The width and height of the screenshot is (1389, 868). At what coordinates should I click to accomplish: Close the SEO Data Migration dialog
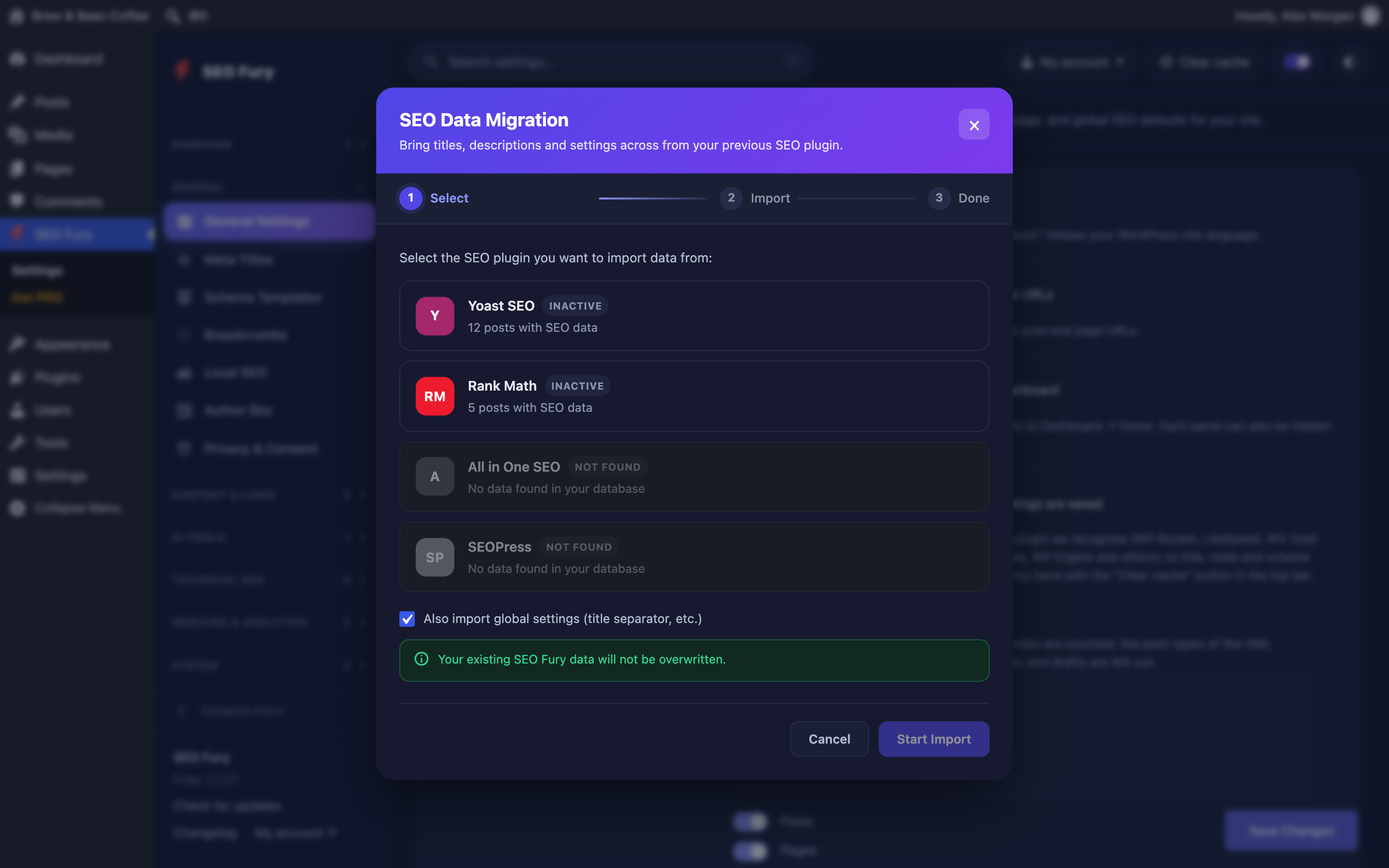pos(973,124)
